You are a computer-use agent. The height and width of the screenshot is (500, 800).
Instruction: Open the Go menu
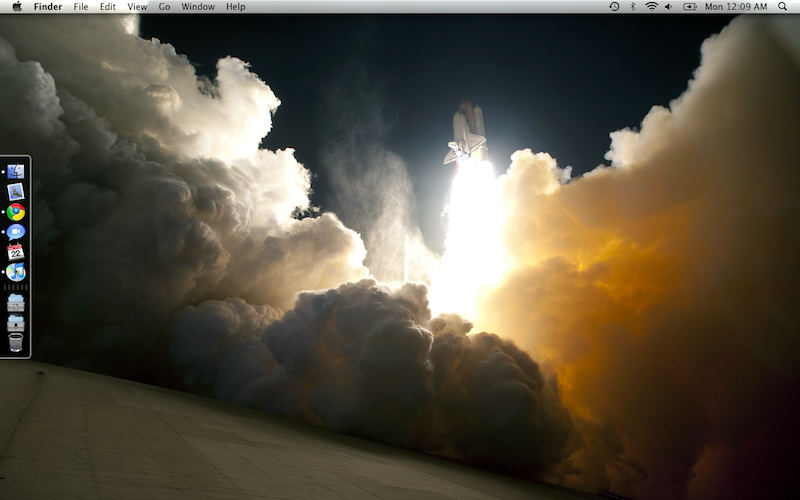coord(164,7)
